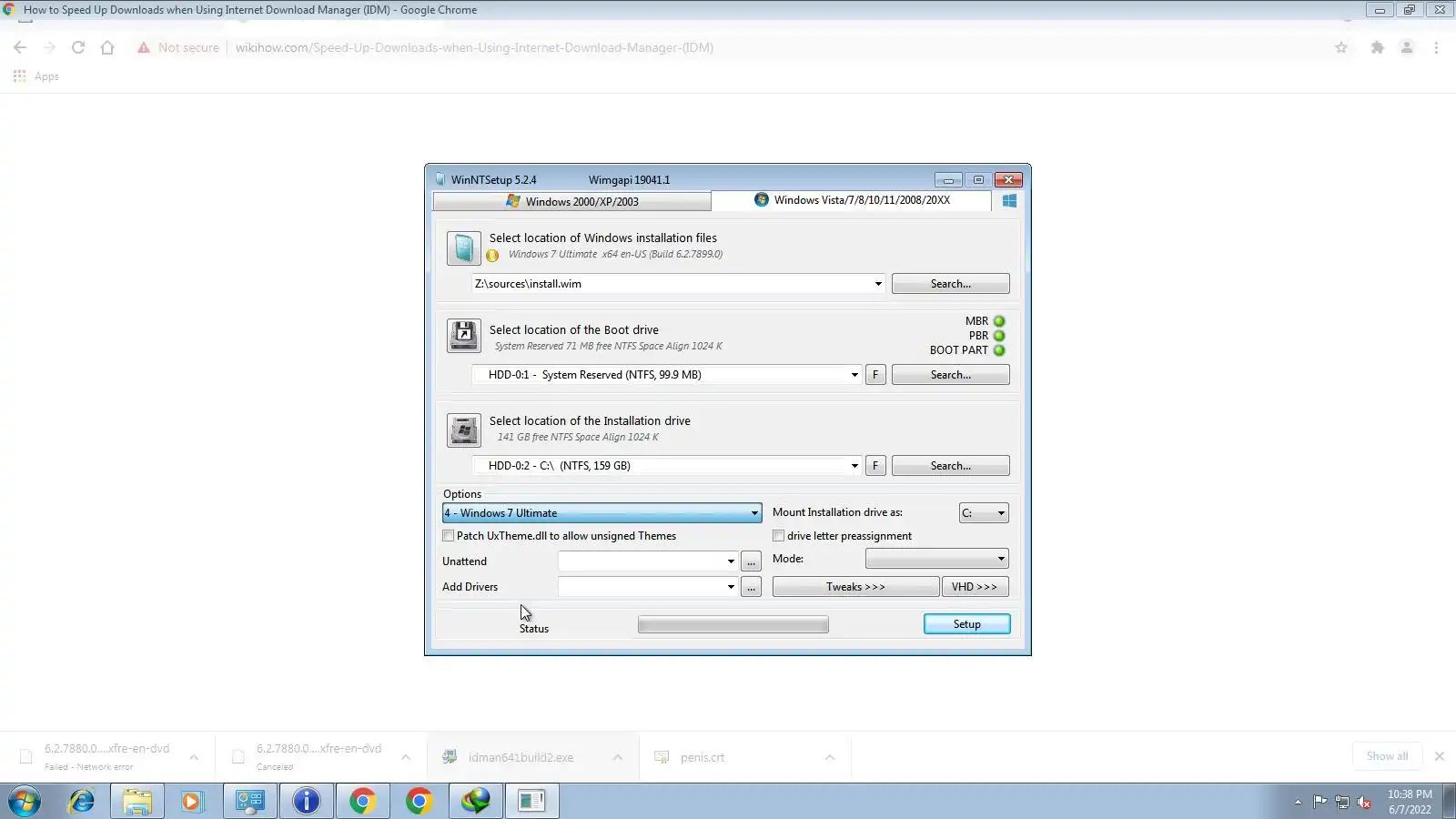Open the VHD >>> menu
This screenshot has height=819, width=1456.
pos(975,587)
